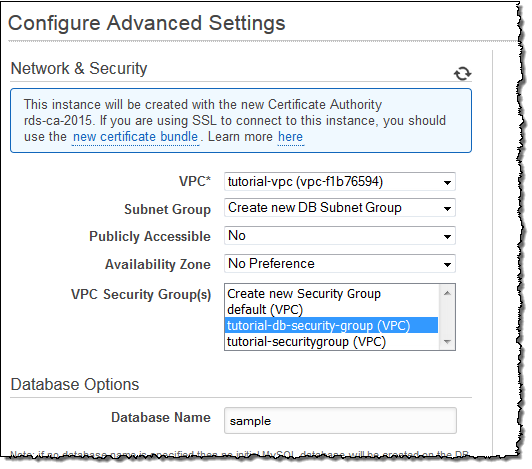Screen dimensions: 532x469
Task: Select 'Create new Security Group' in list
Action: (x=331, y=294)
